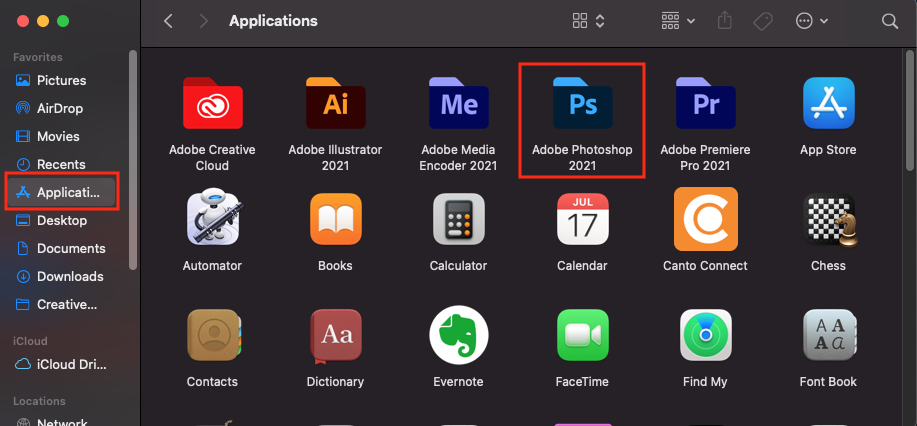
Task: Click the "Canto Connect" label text
Action: point(705,266)
